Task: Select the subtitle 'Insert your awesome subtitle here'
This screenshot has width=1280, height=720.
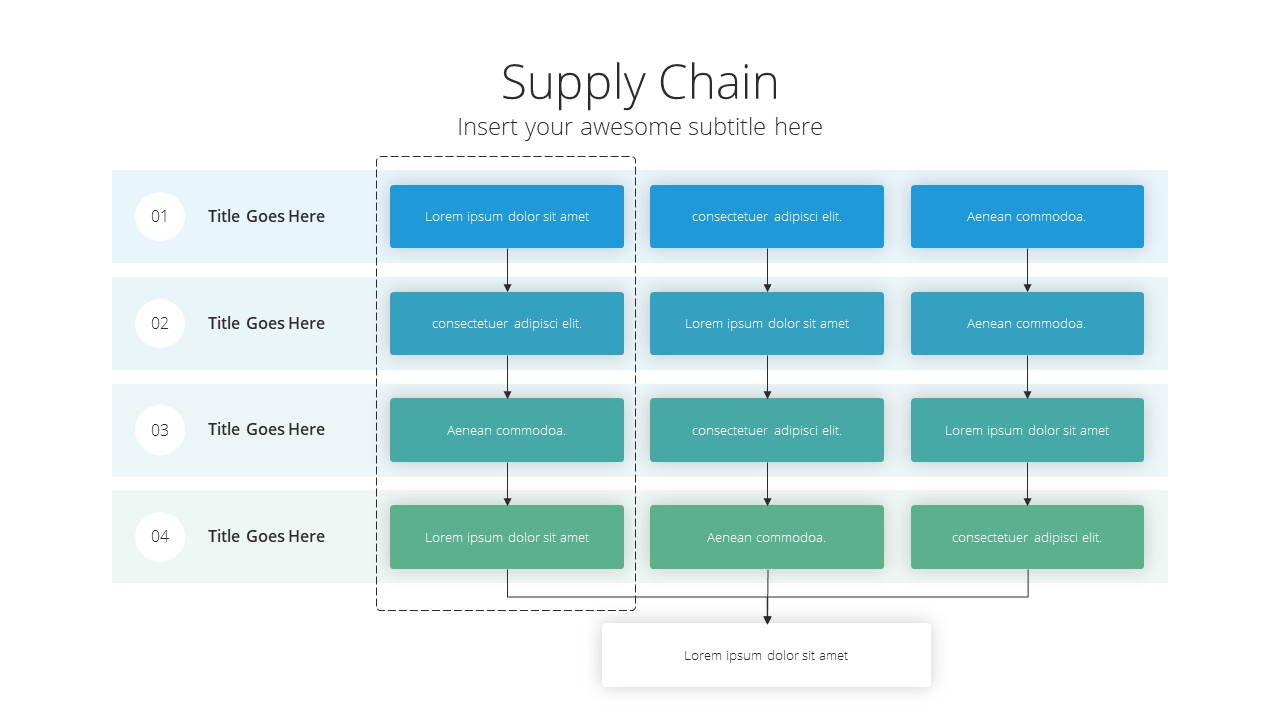Action: coord(640,127)
